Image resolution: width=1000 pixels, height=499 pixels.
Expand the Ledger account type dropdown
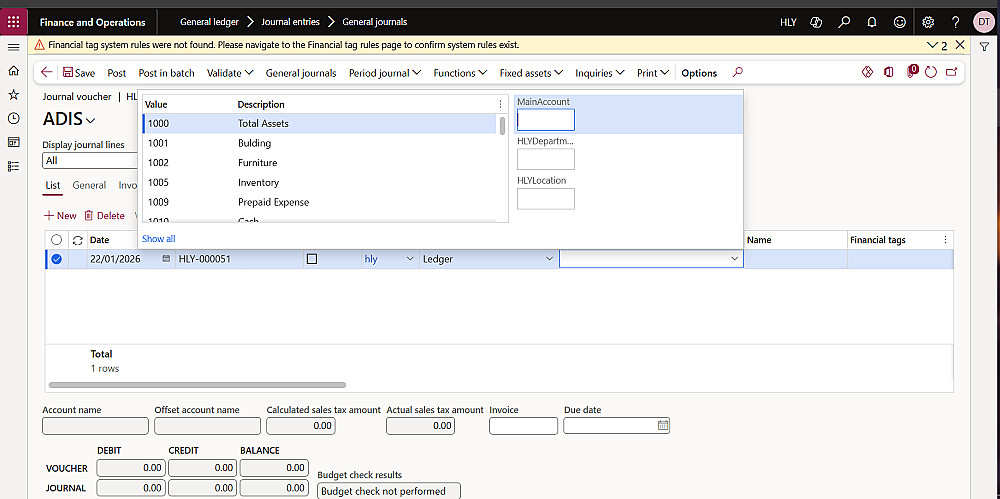[x=548, y=259]
